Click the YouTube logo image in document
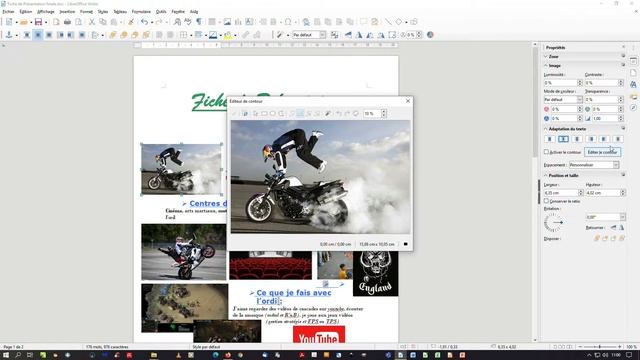This screenshot has width=640, height=360. (319, 334)
